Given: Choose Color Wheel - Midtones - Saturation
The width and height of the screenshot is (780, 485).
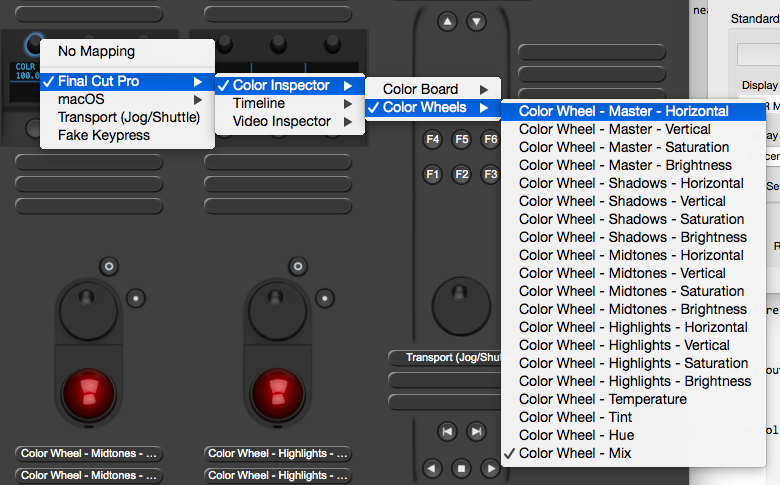Looking at the screenshot, I should (x=633, y=291).
